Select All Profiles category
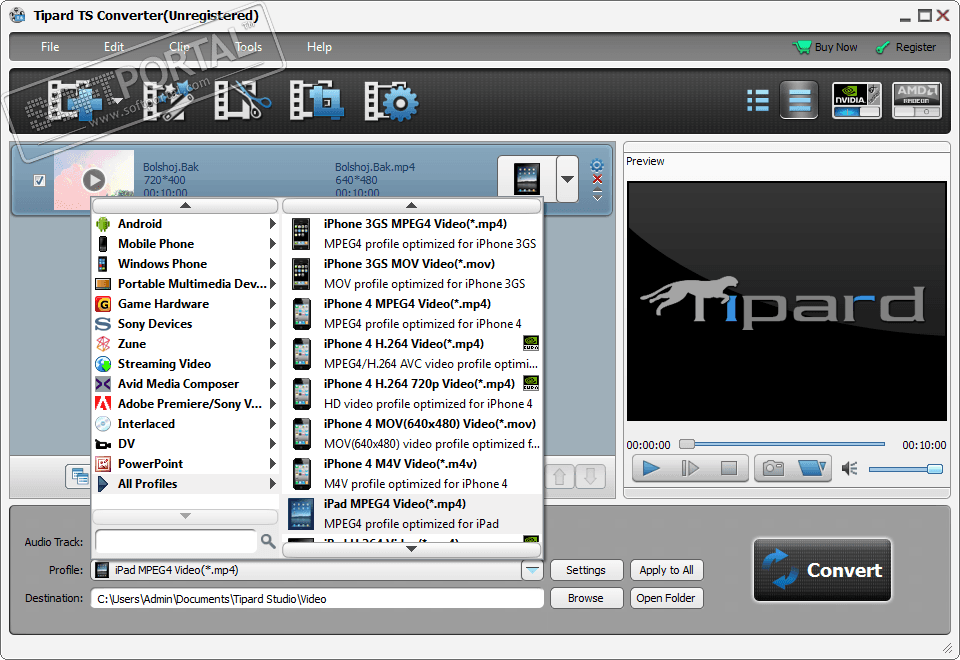Viewport: 960px width, 660px height. point(186,484)
